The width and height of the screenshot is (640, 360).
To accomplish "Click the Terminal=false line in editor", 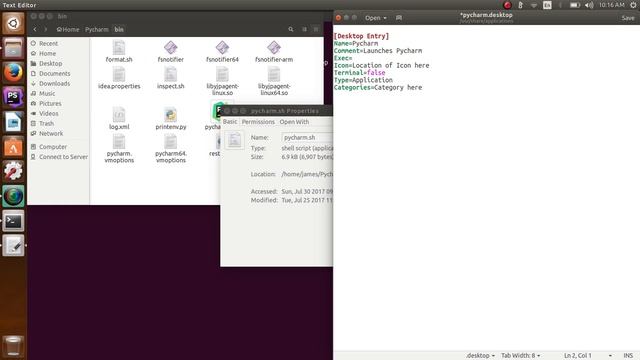I will point(359,73).
